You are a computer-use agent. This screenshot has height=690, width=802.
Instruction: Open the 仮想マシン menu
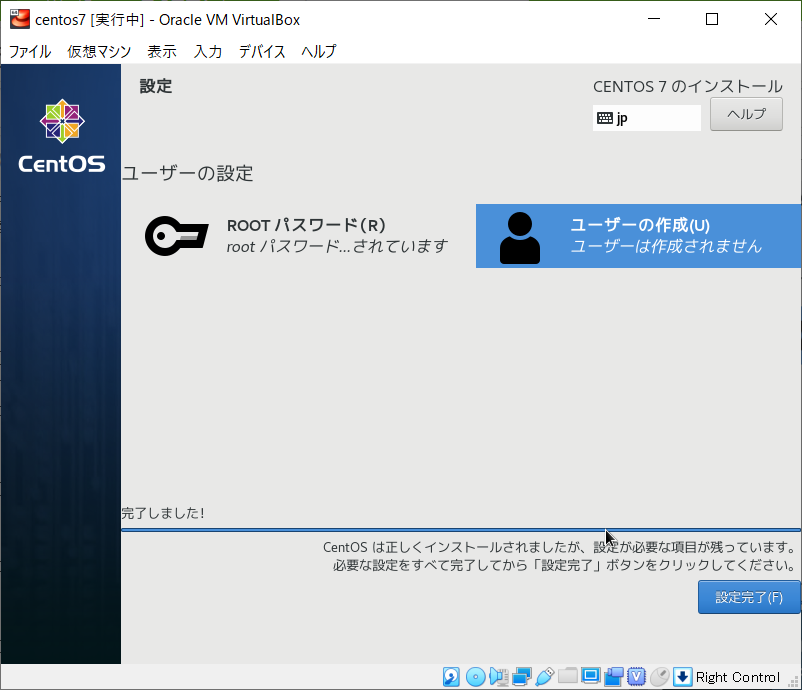pyautogui.click(x=99, y=51)
